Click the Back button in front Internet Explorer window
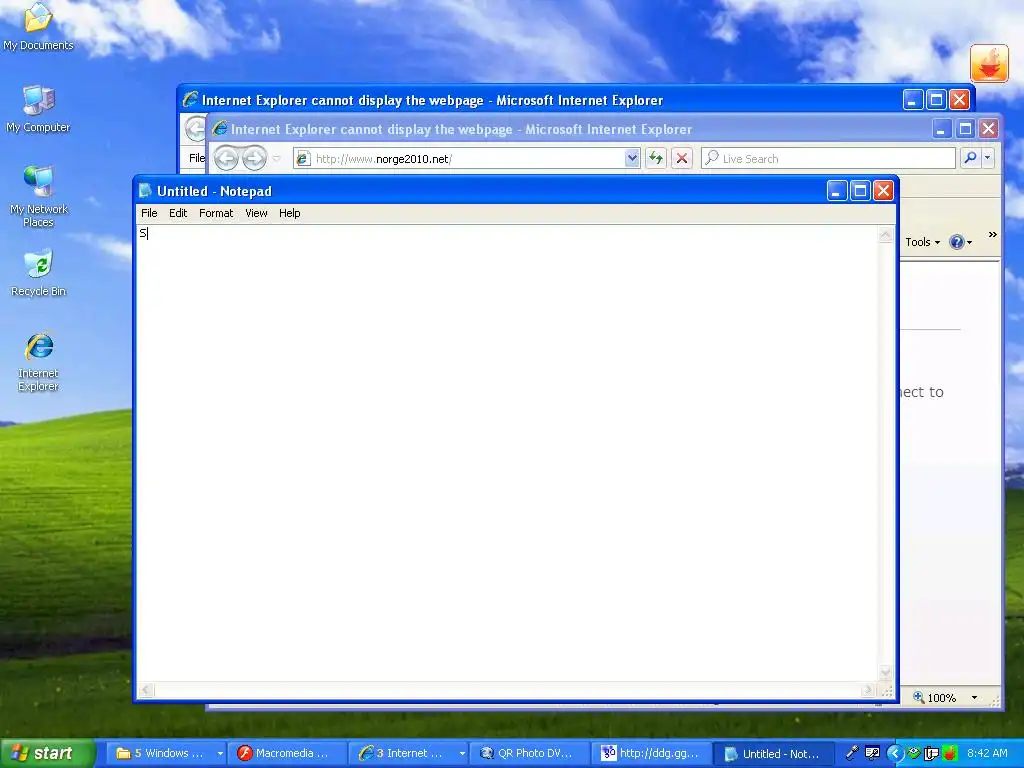The width and height of the screenshot is (1024, 768). pyautogui.click(x=227, y=158)
